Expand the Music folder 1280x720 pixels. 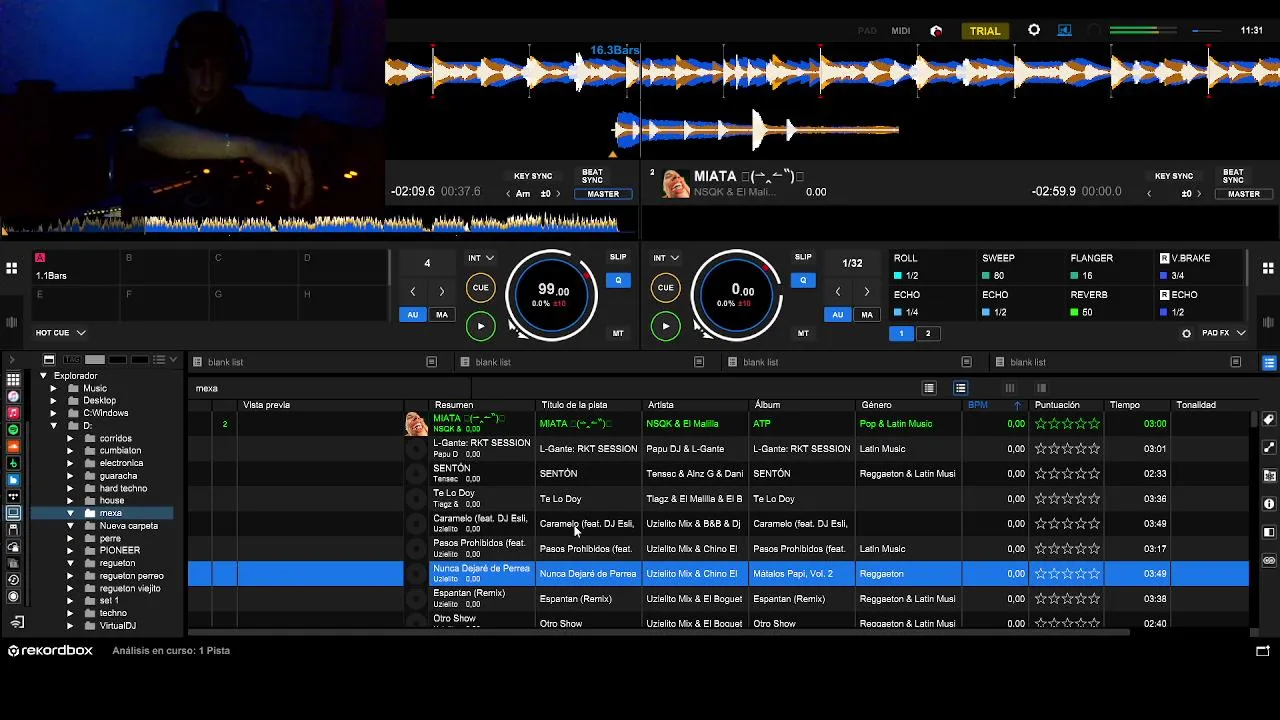(53, 388)
